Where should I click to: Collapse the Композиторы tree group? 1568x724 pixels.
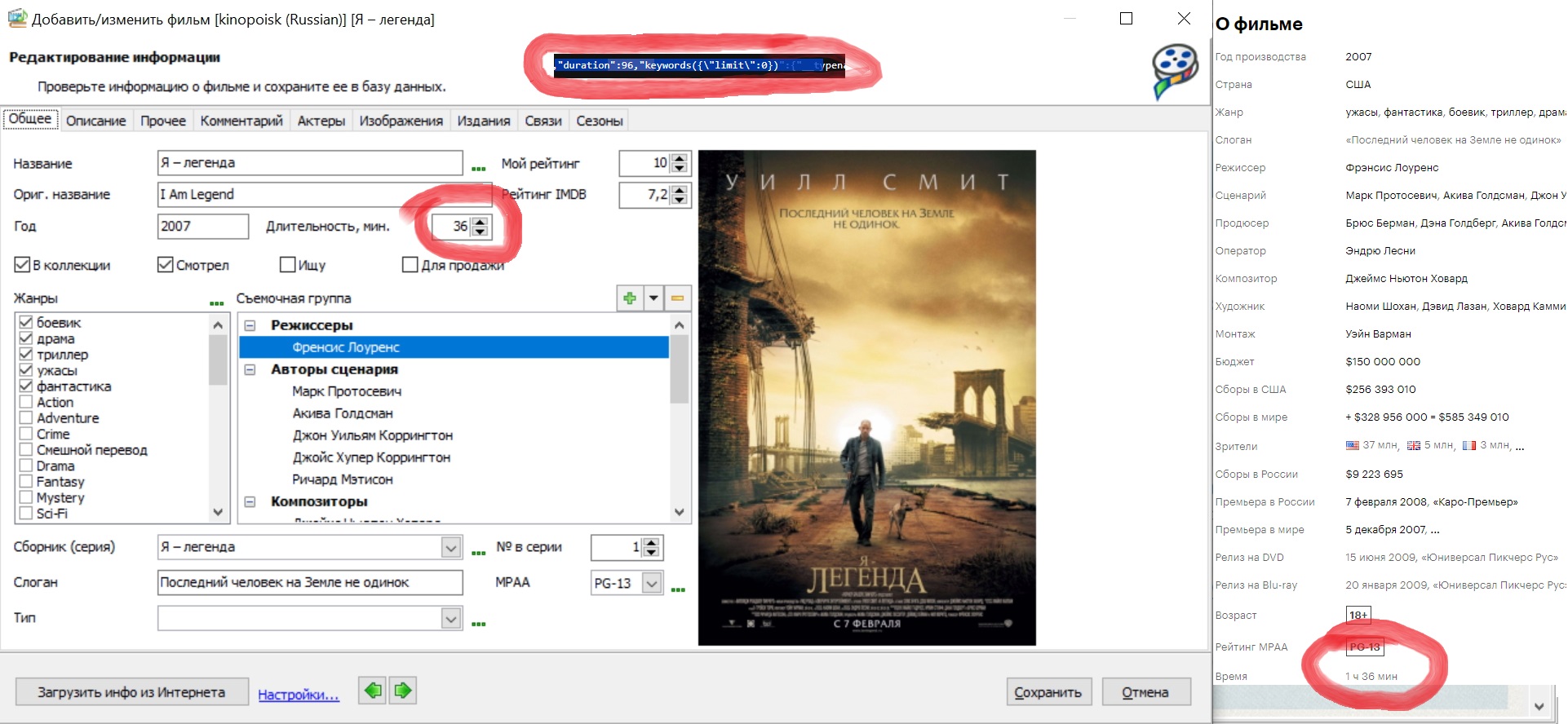click(x=250, y=501)
